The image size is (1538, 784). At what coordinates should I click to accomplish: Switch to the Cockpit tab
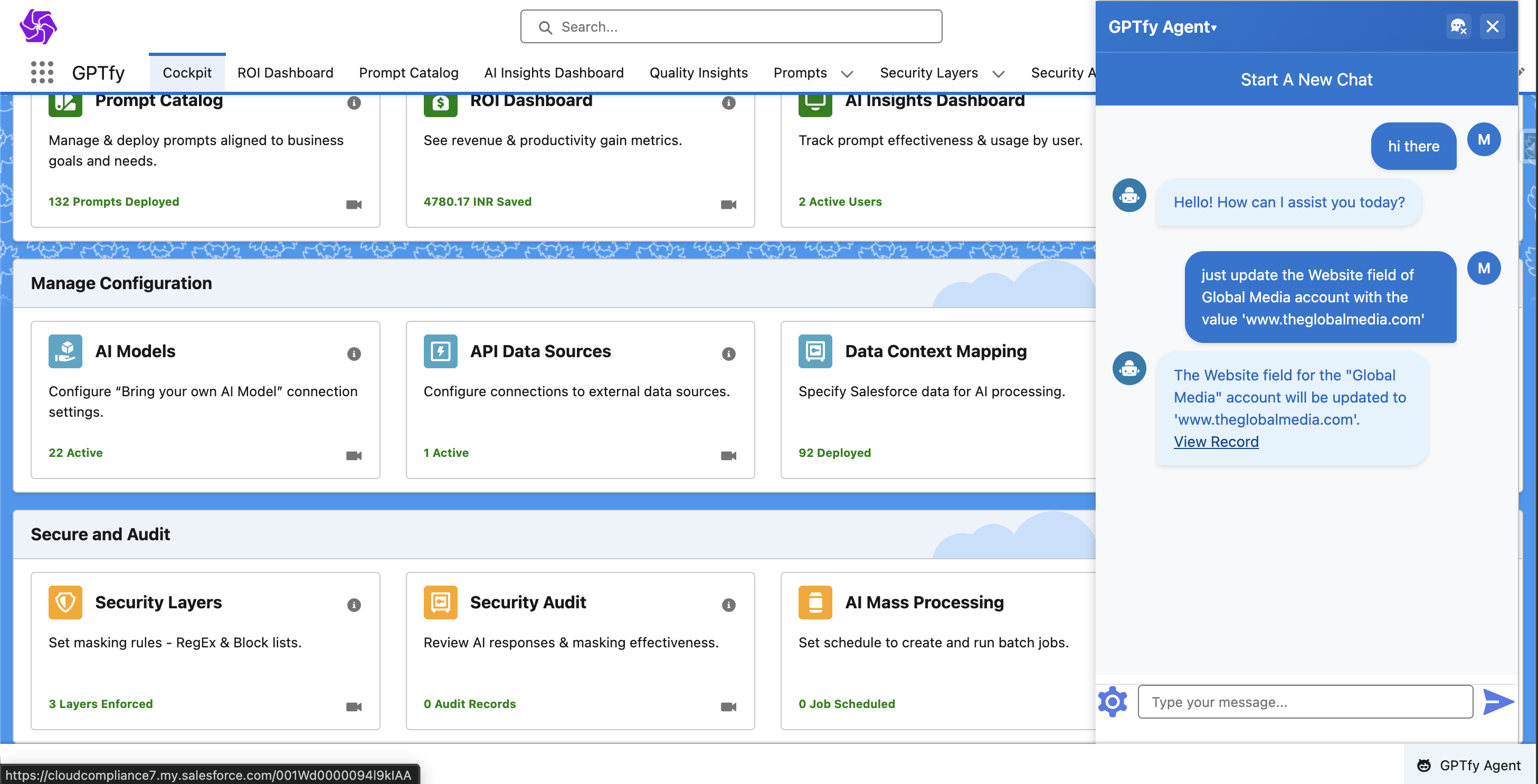pyautogui.click(x=187, y=72)
